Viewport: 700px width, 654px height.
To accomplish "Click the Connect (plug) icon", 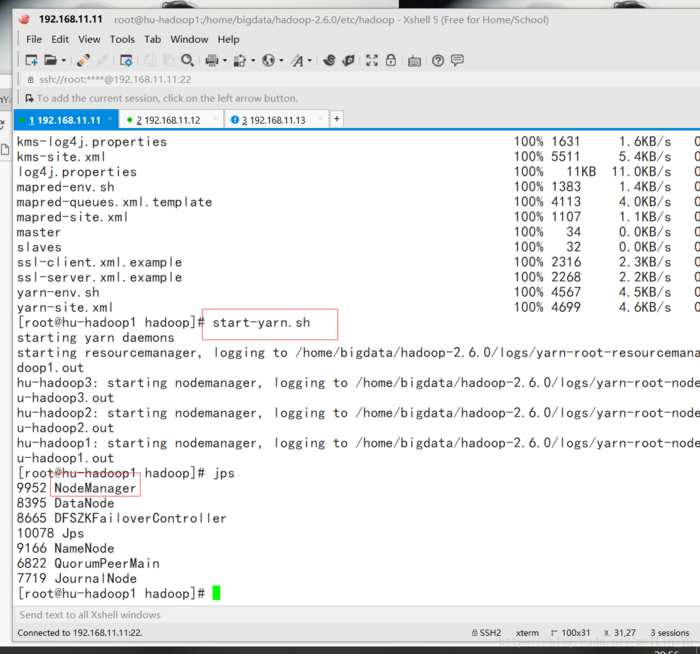I will pos(83,60).
